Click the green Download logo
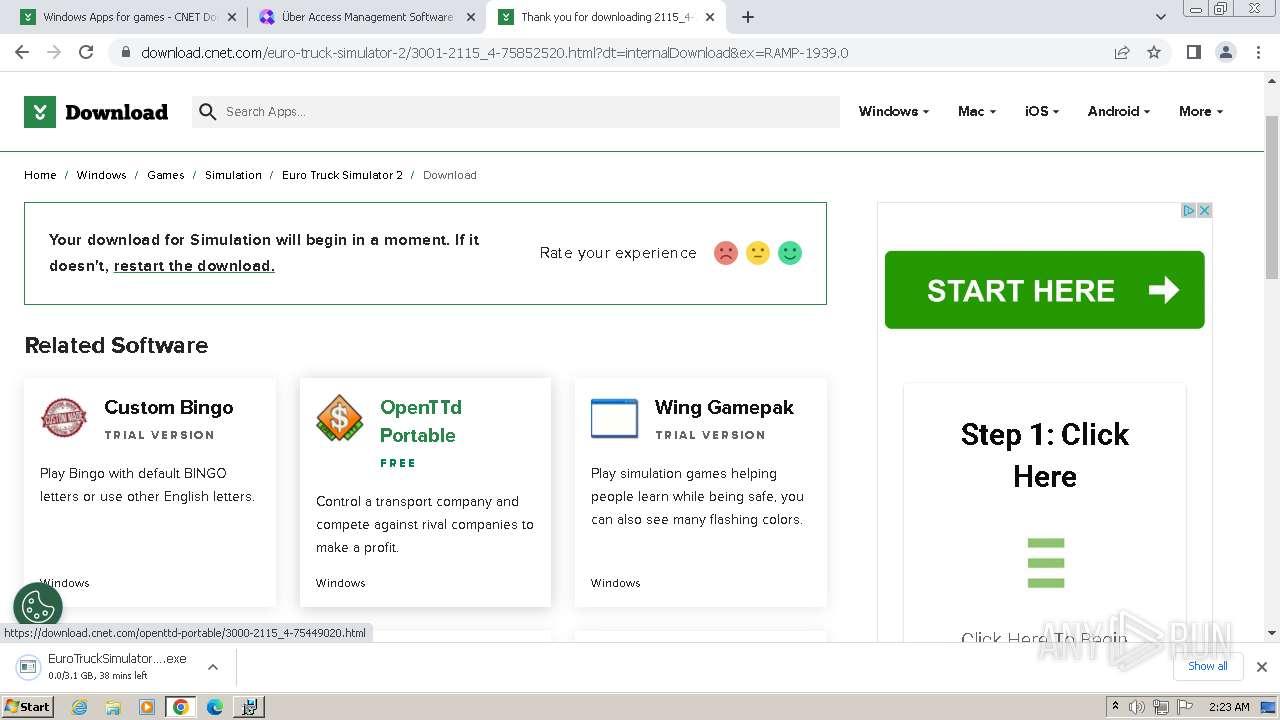The image size is (1280, 720). pos(96,112)
